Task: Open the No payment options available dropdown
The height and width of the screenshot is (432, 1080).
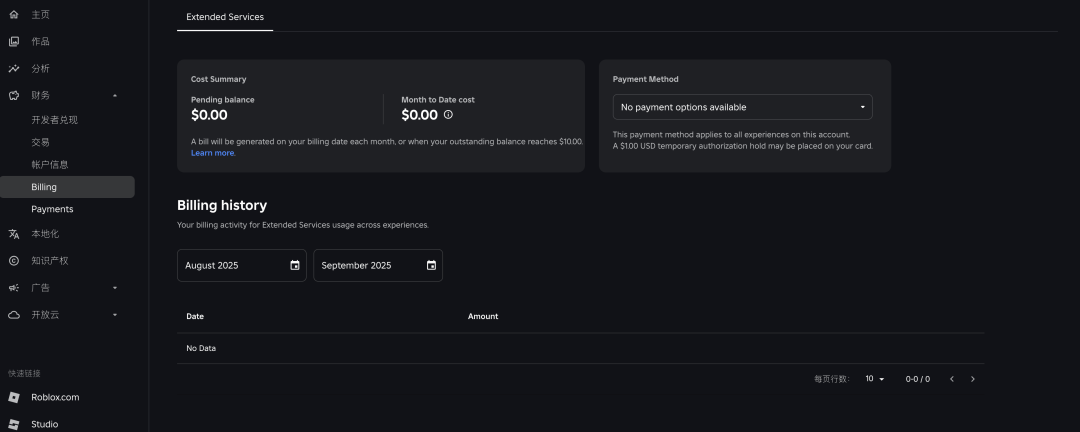Action: pos(742,107)
